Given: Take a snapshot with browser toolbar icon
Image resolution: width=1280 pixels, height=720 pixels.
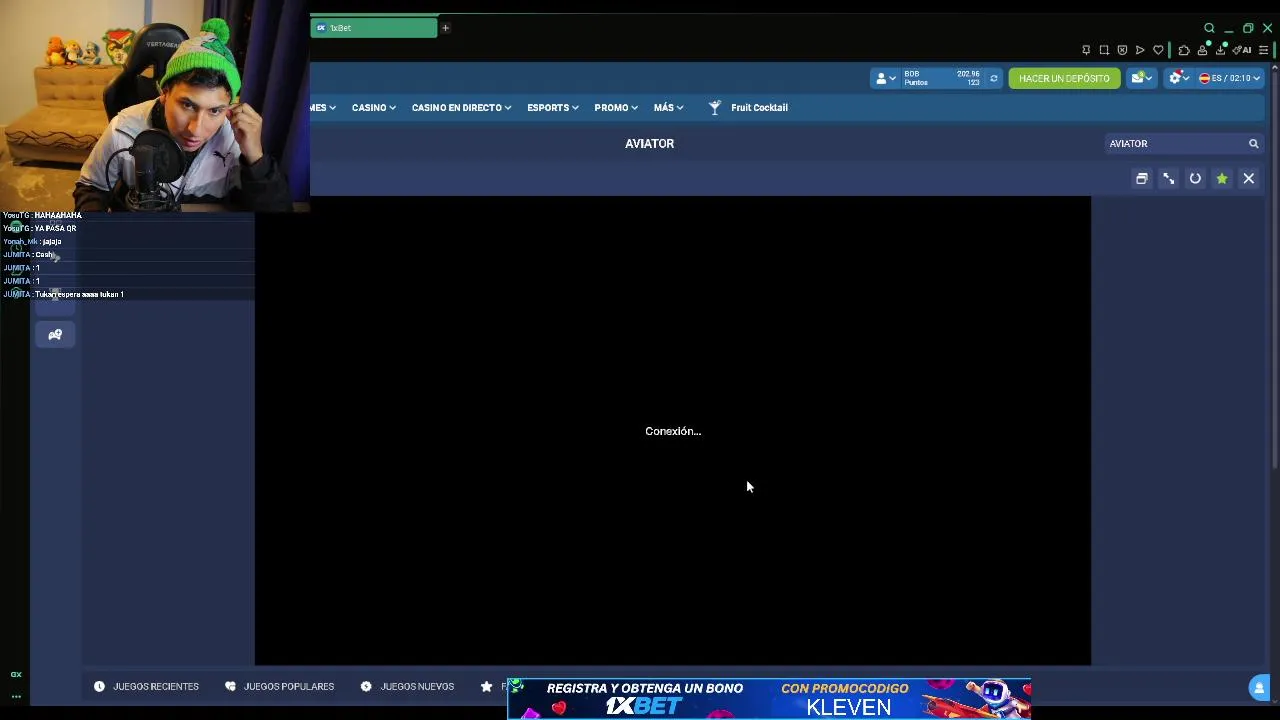Looking at the screenshot, I should 1104,50.
